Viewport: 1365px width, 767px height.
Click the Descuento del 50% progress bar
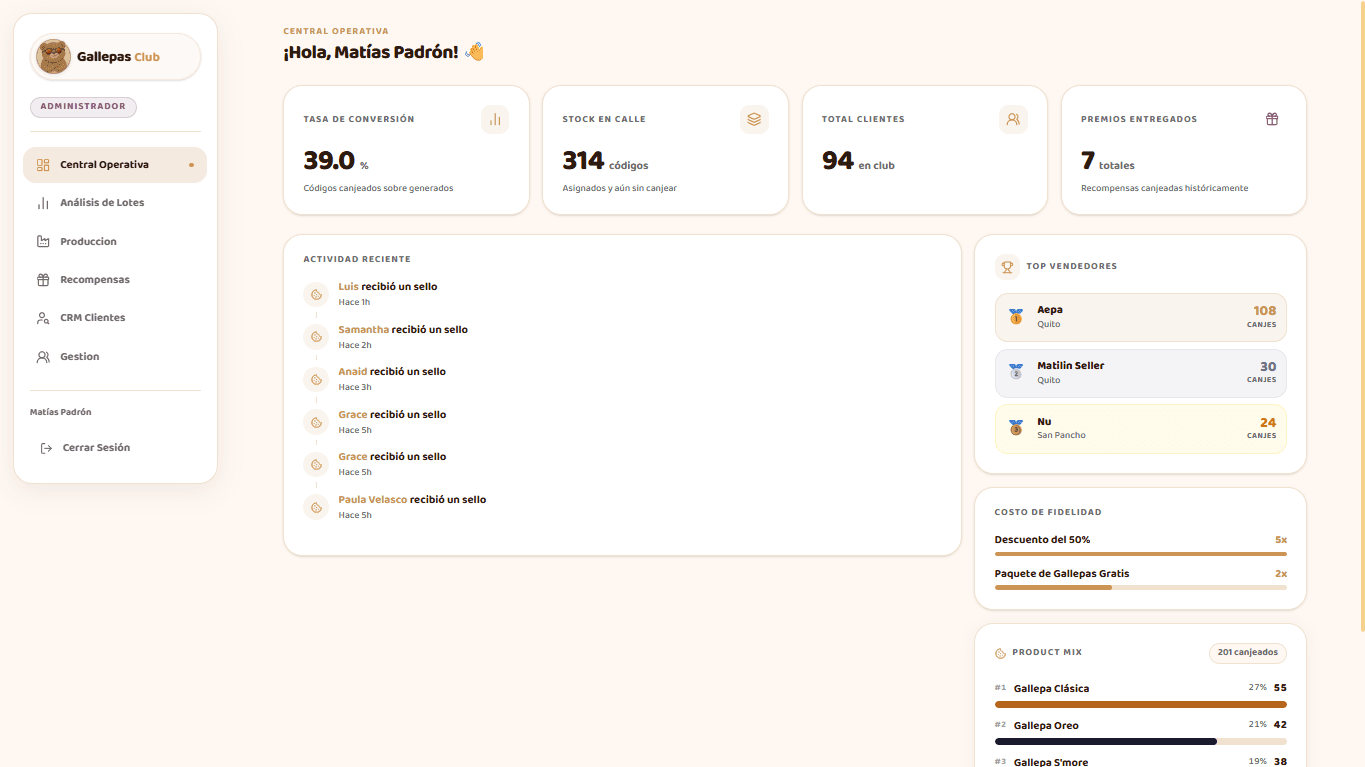pos(1140,554)
